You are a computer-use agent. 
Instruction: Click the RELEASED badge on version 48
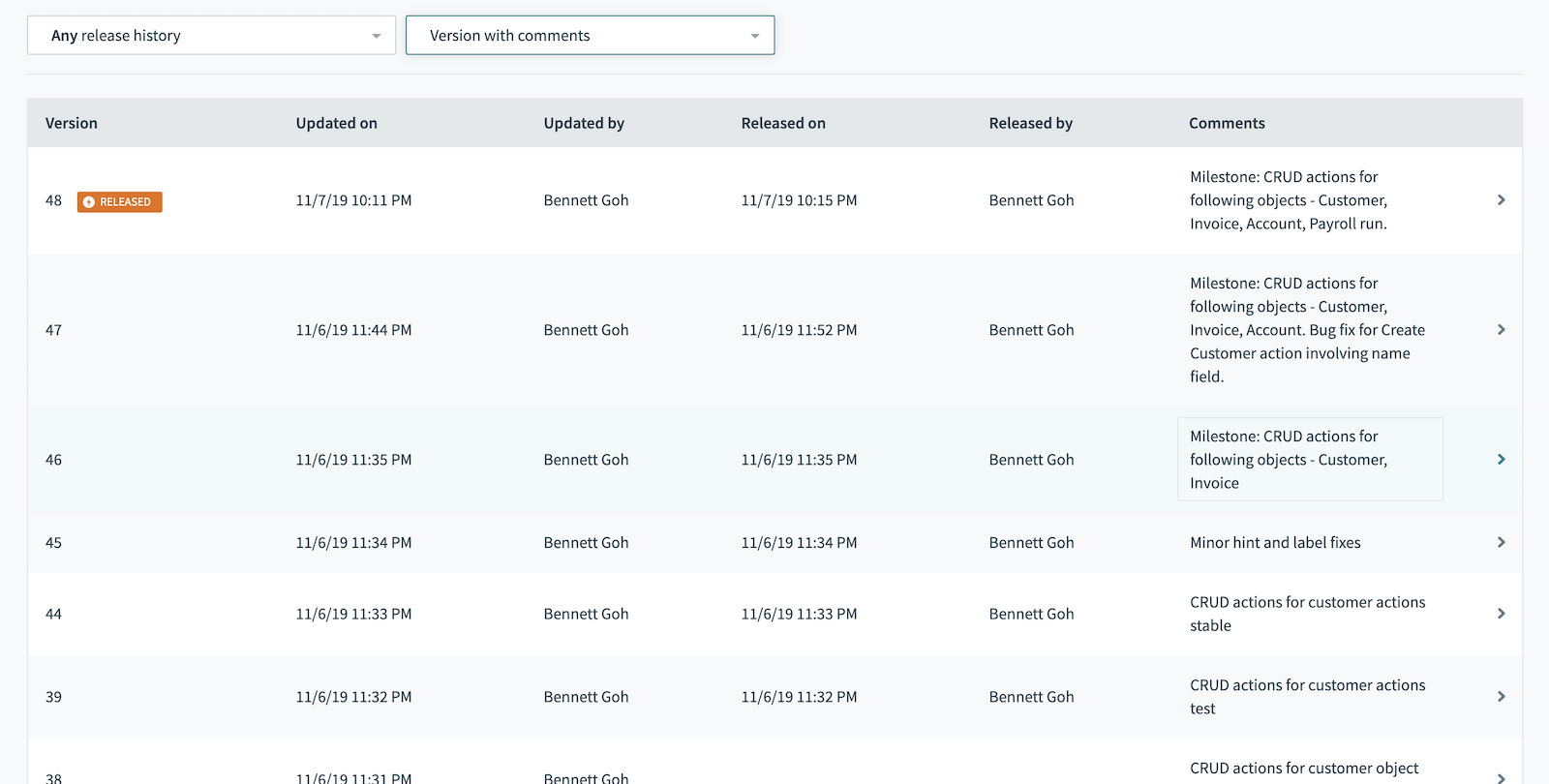point(120,201)
